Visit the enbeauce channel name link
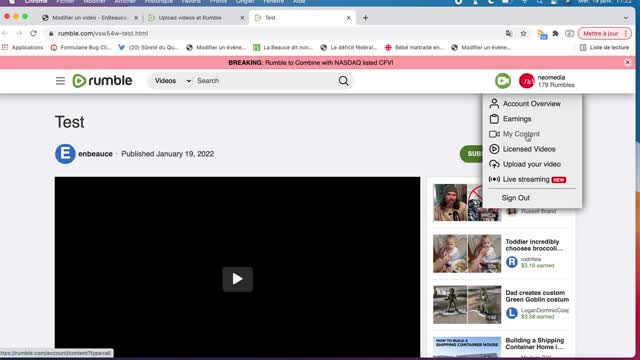 pyautogui.click(x=95, y=154)
